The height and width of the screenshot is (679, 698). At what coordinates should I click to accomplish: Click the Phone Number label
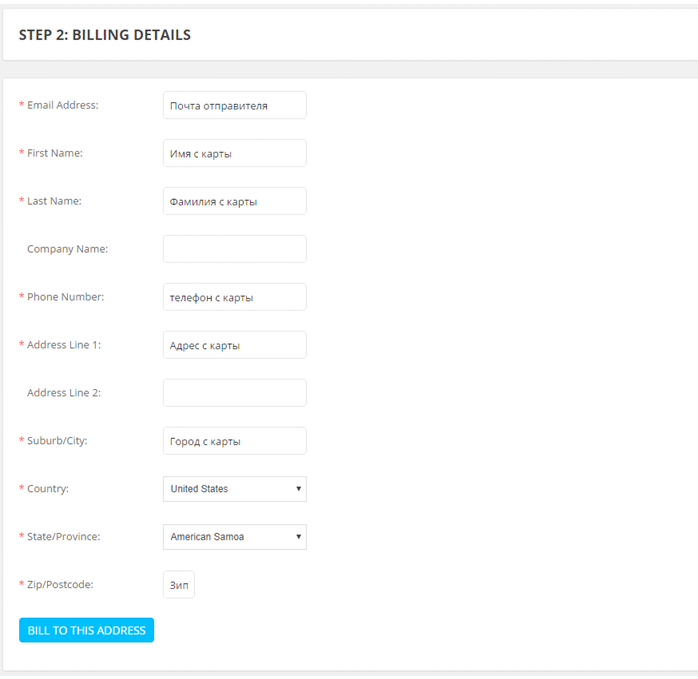65,297
